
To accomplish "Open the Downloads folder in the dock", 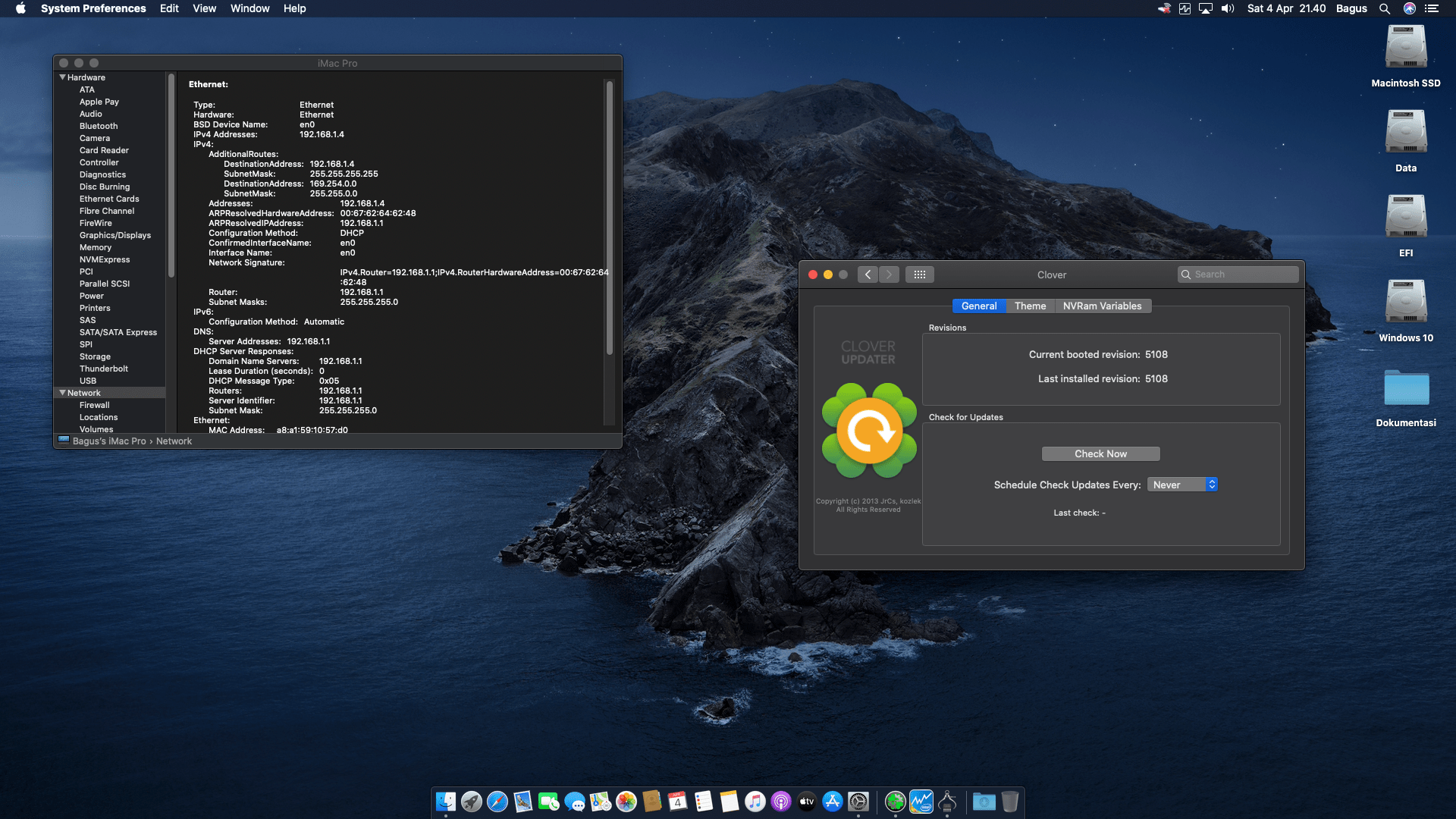I will click(x=984, y=802).
